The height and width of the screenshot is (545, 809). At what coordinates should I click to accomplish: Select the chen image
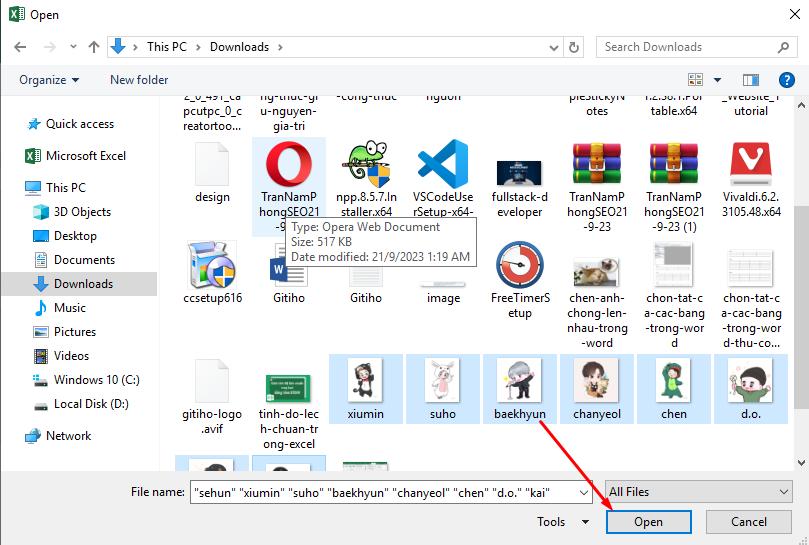tap(674, 389)
